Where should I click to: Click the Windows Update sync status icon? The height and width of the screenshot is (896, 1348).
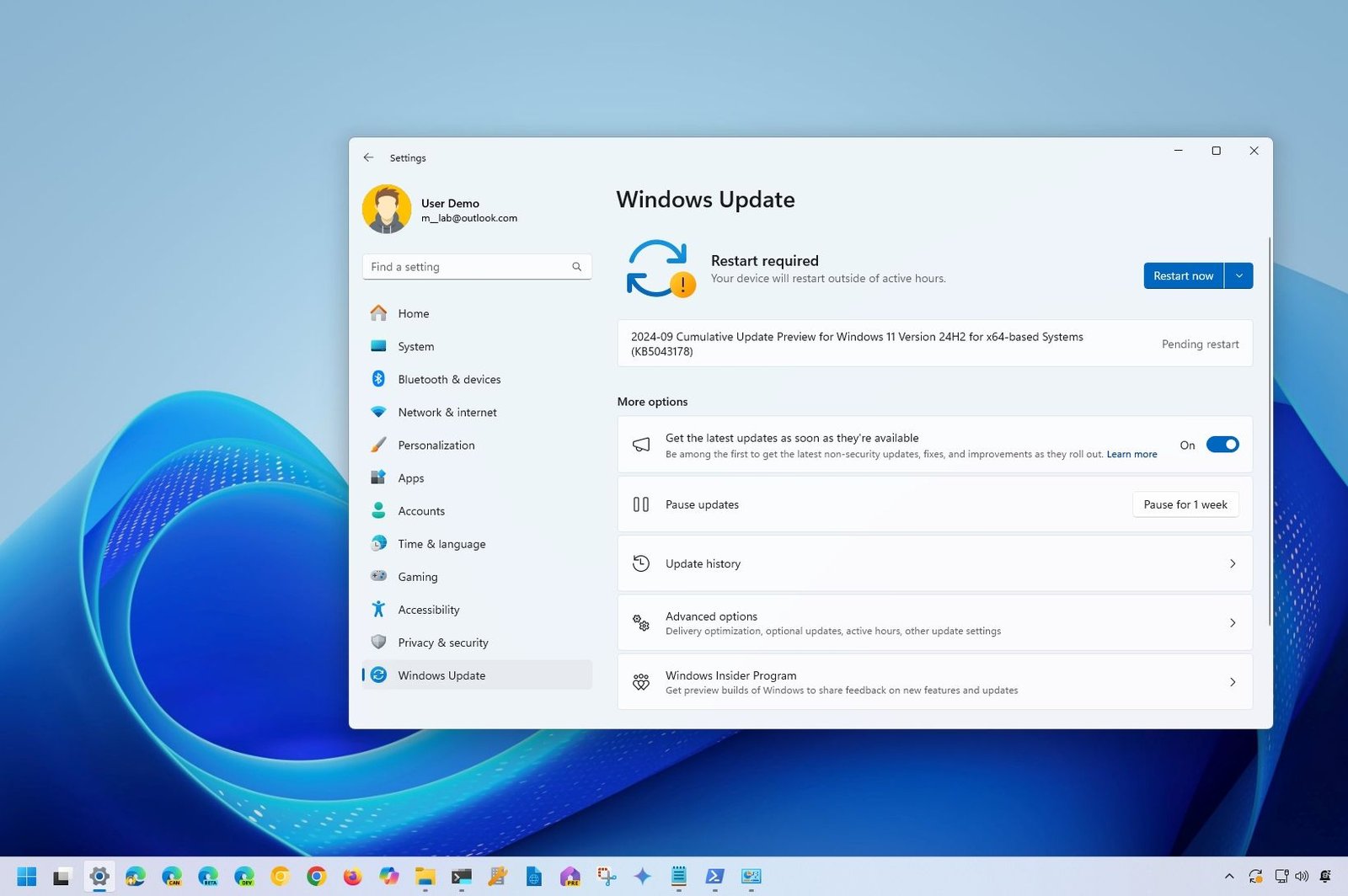coord(661,269)
